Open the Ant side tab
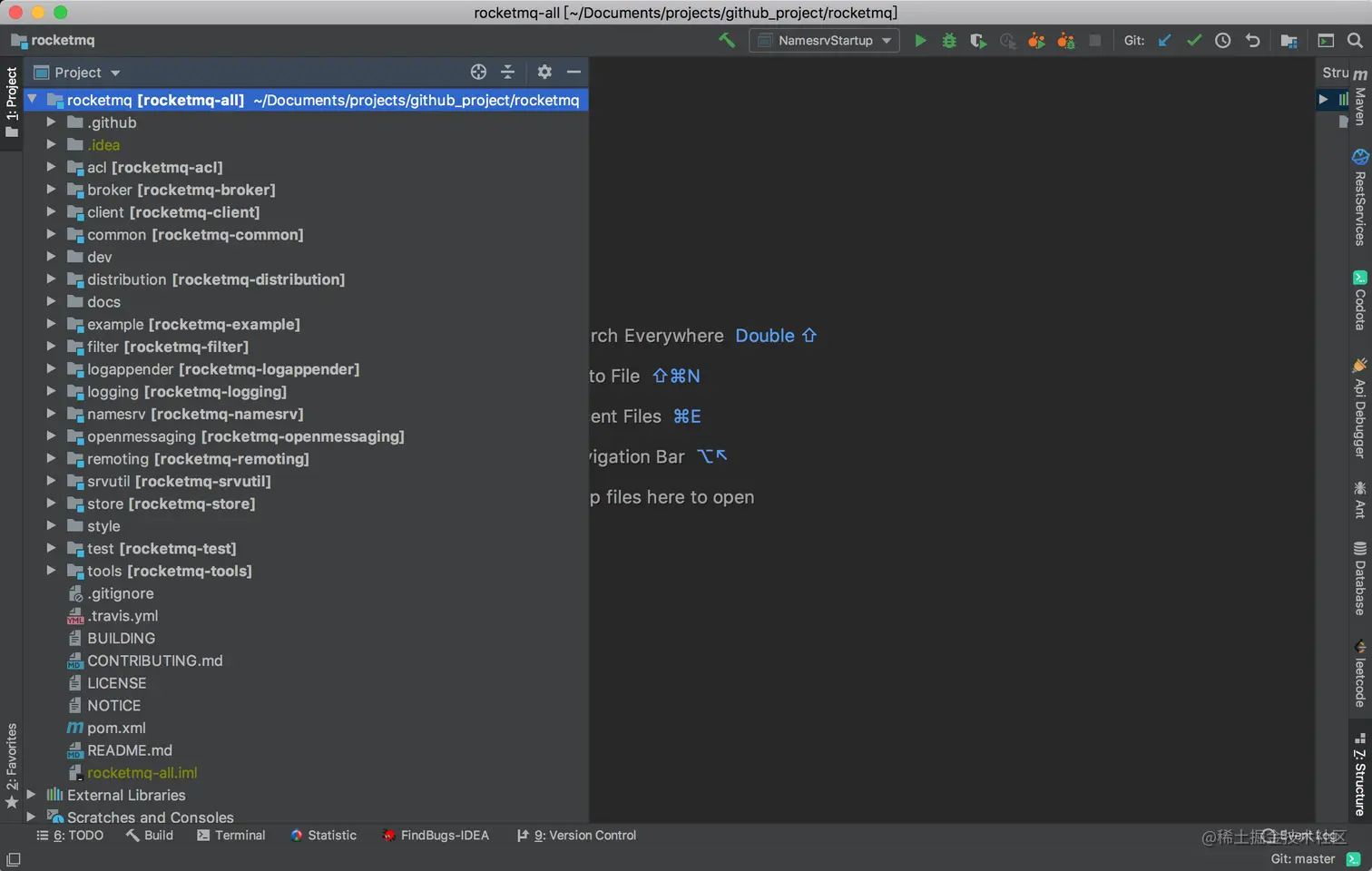 [1359, 500]
